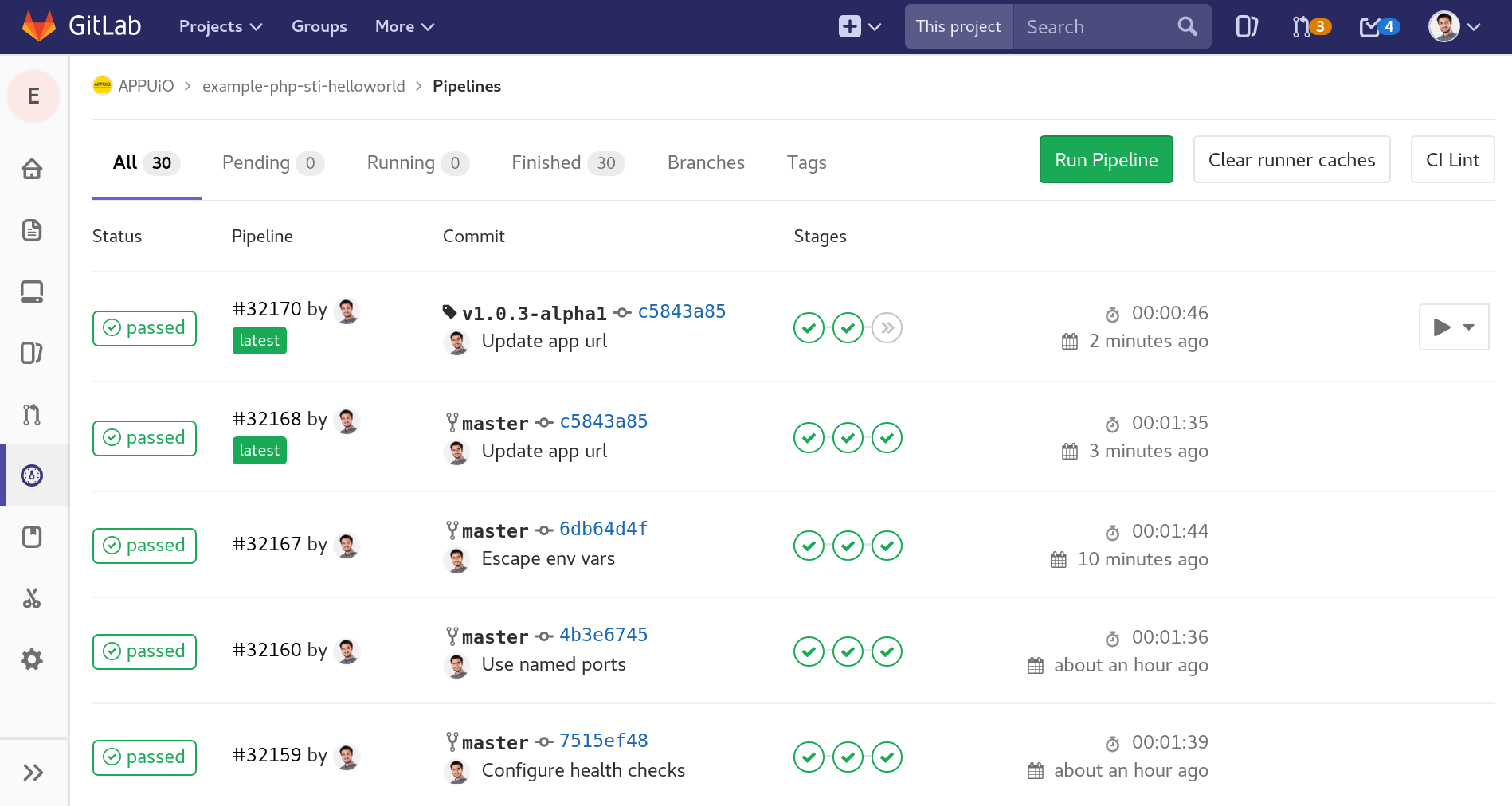Open CI/CD via the gauge icon in sidebar

point(32,475)
